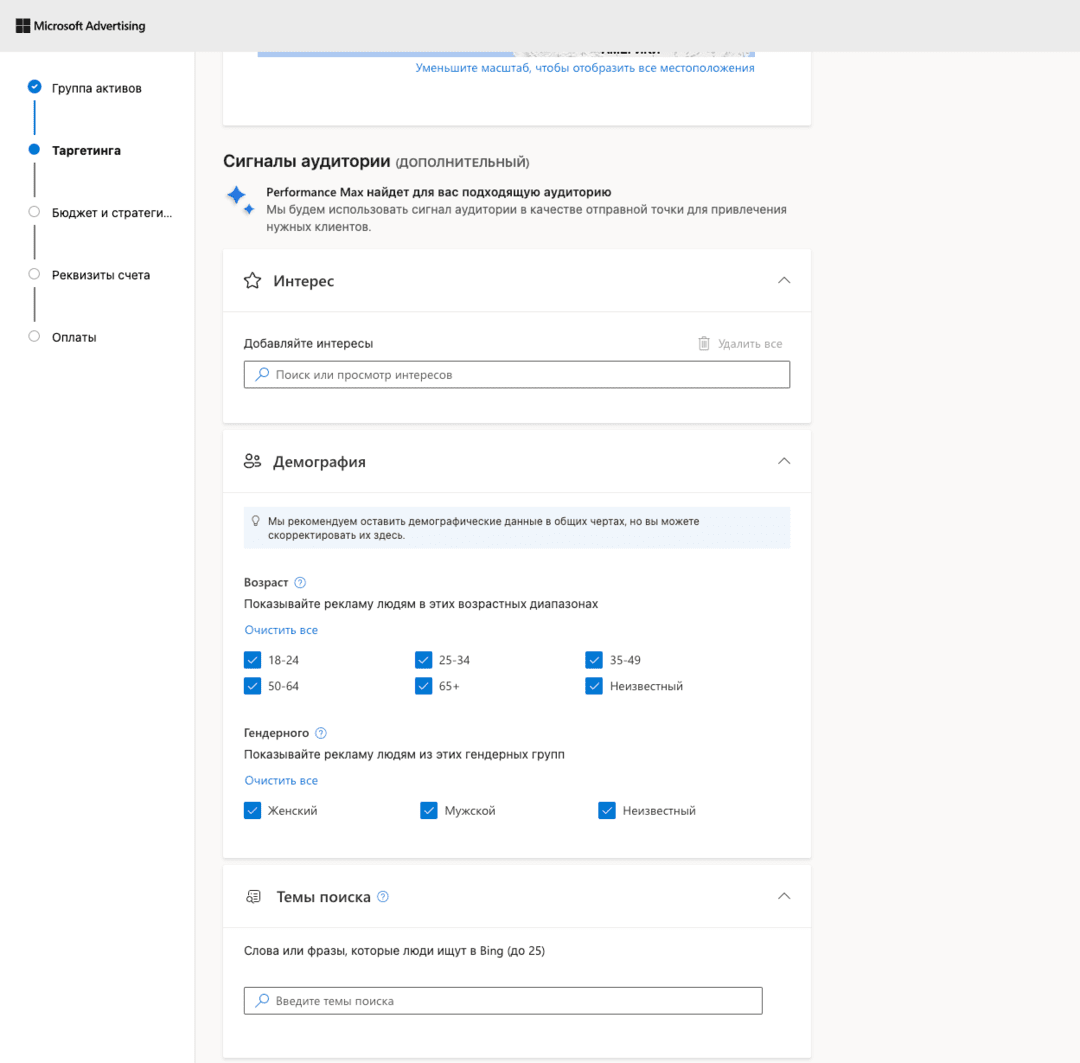Click the star icon next to Интерес
1080x1063 pixels.
(252, 280)
